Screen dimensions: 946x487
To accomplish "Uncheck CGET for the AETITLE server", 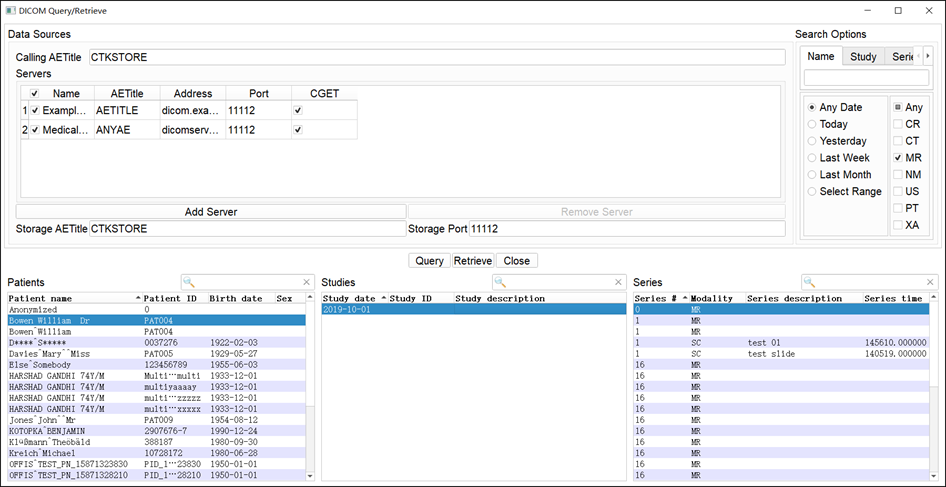I will pos(297,111).
